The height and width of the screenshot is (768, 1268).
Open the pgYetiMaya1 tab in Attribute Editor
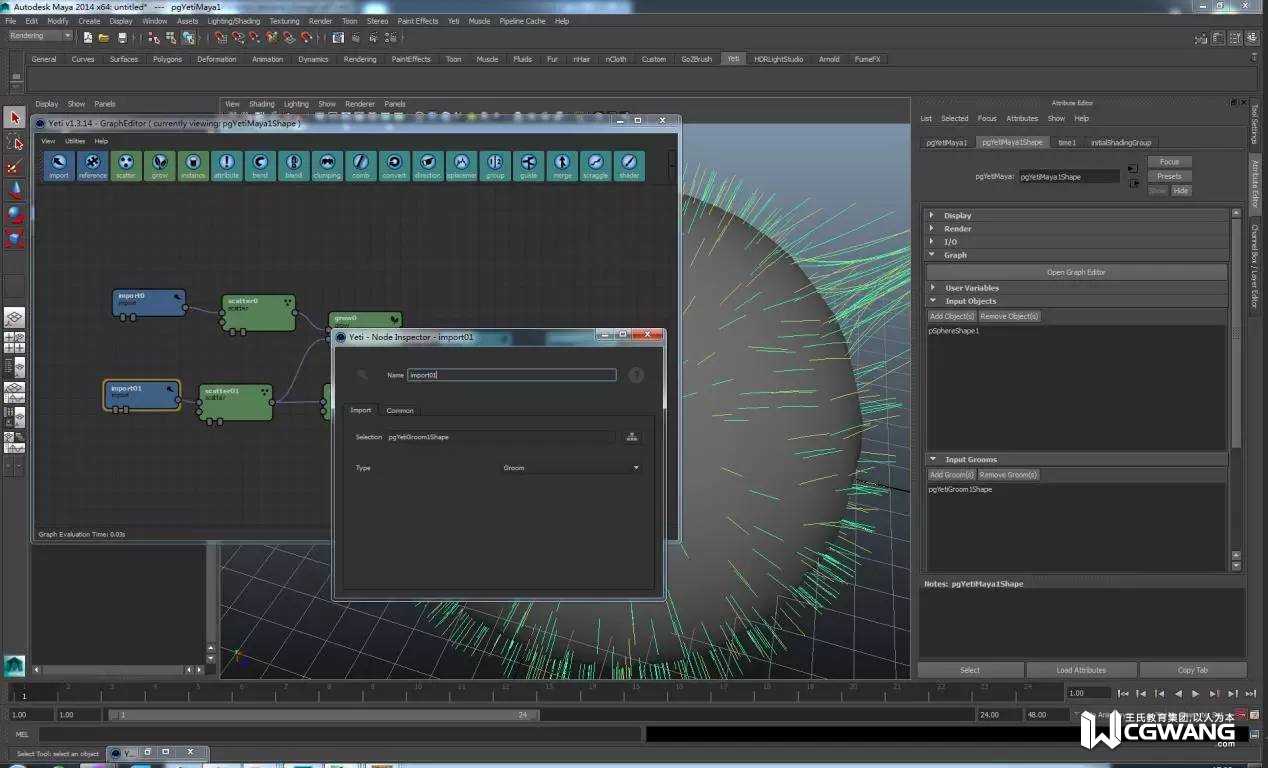click(x=946, y=143)
